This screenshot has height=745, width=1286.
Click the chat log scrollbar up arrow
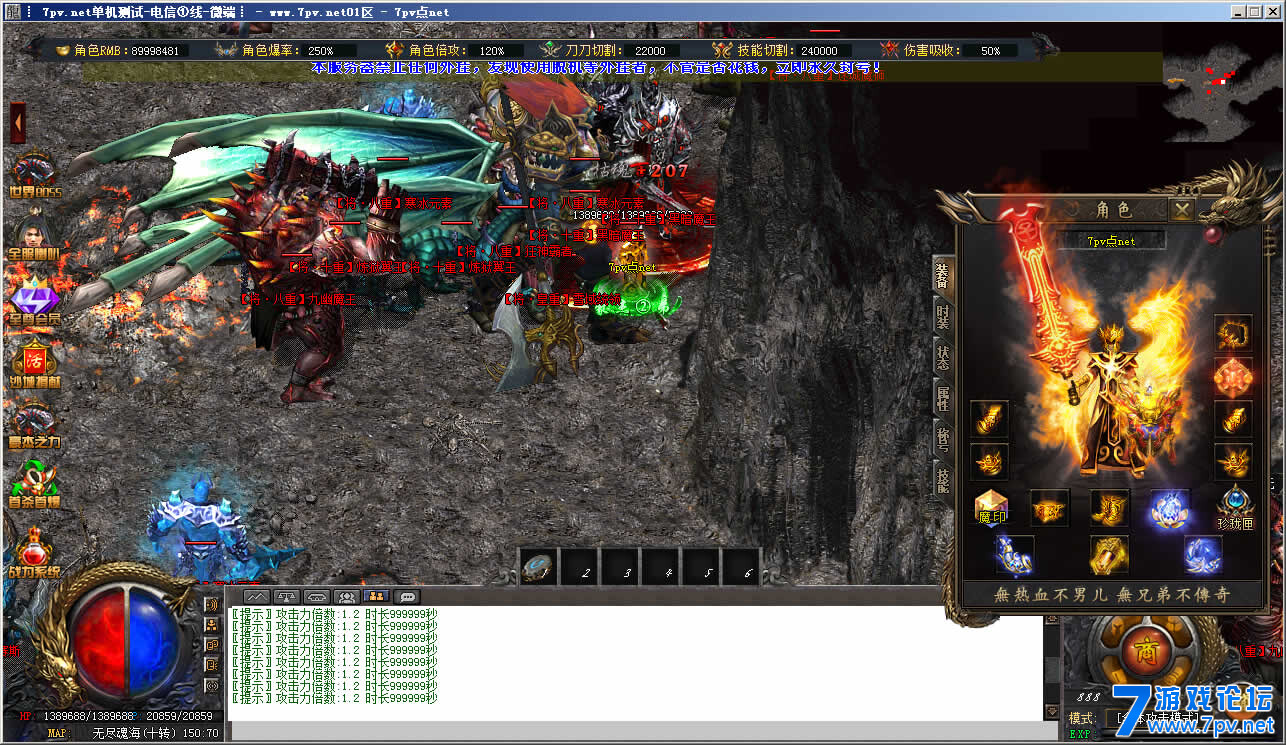tap(1051, 620)
